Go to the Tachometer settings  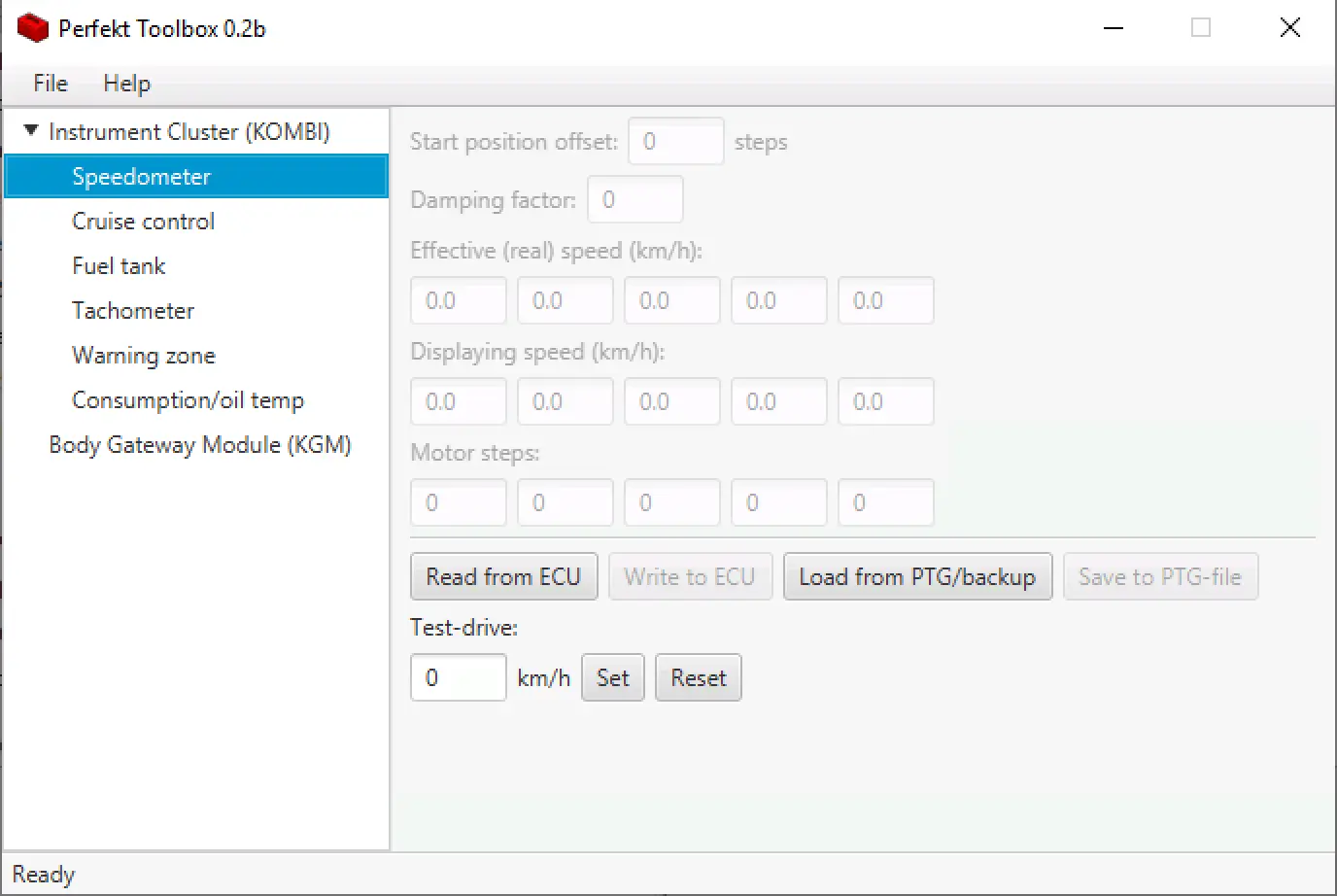(133, 311)
